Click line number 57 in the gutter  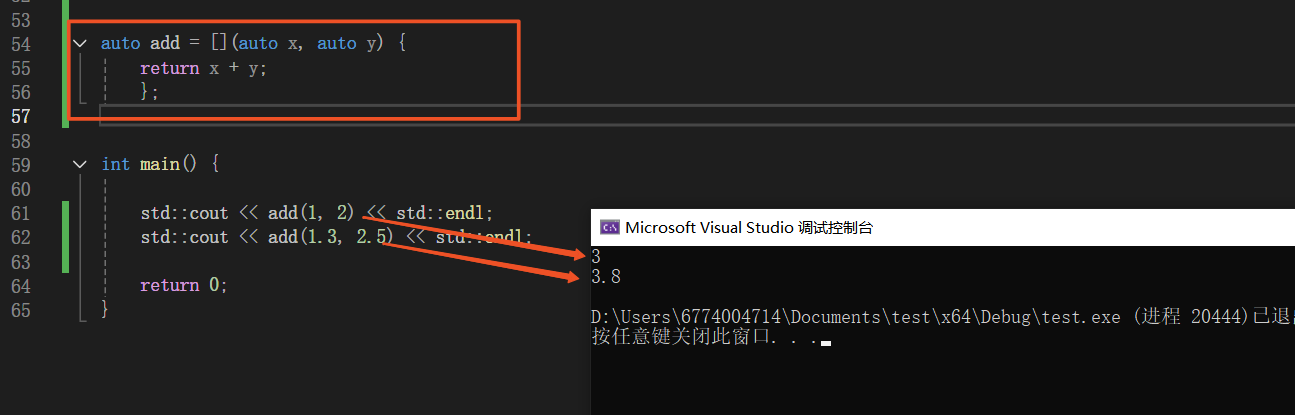coord(19,116)
